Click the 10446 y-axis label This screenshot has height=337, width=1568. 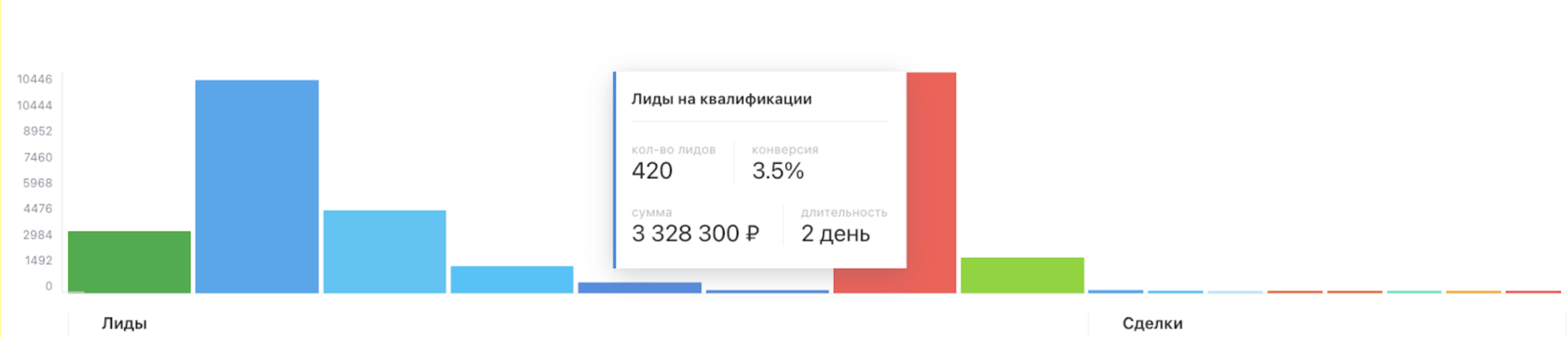click(35, 79)
